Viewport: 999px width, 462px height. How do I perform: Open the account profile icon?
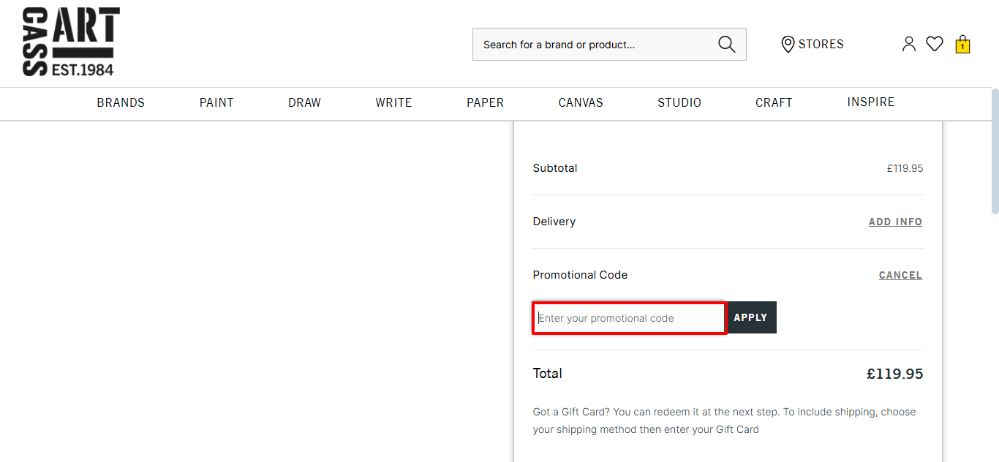point(909,44)
